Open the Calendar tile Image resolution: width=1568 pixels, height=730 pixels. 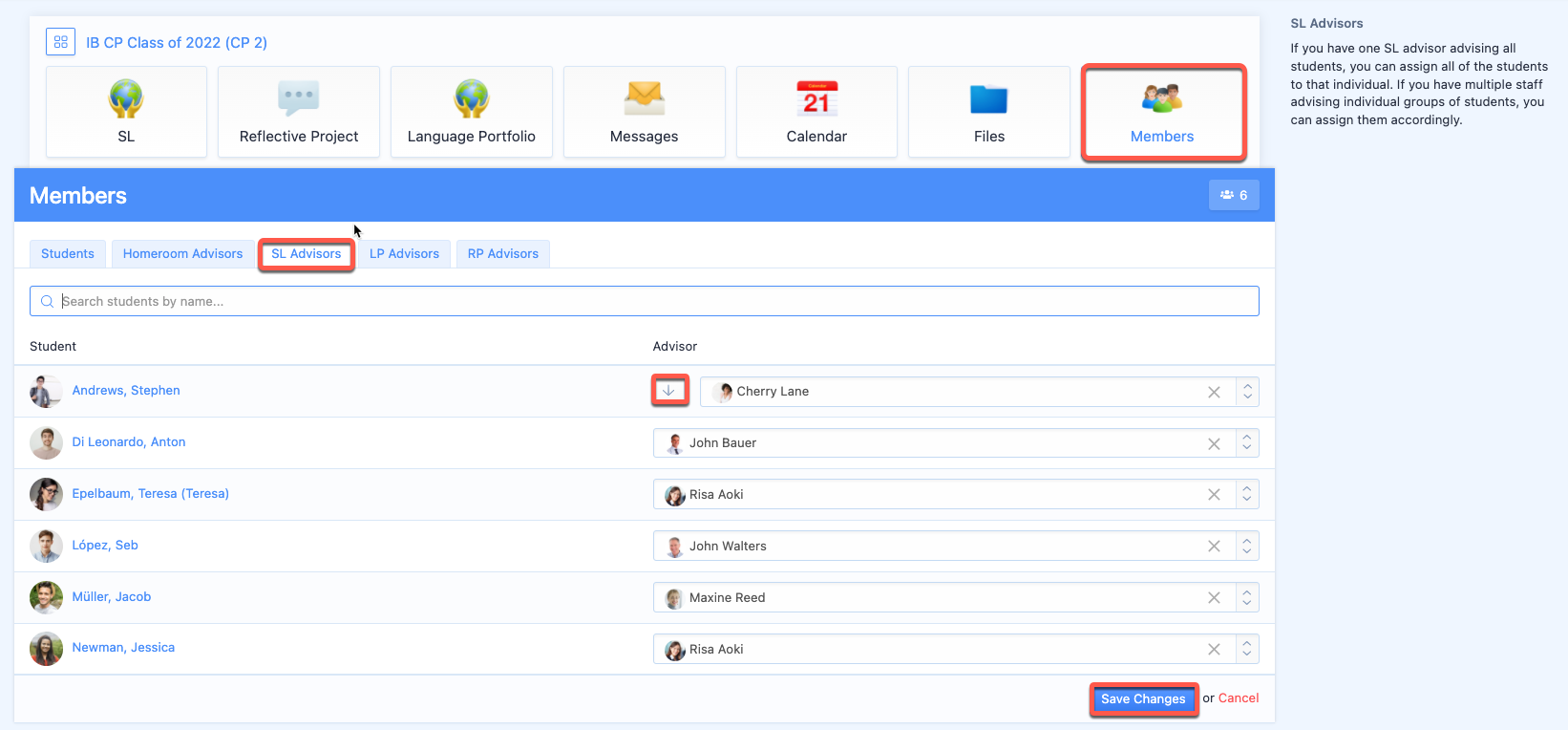[816, 112]
